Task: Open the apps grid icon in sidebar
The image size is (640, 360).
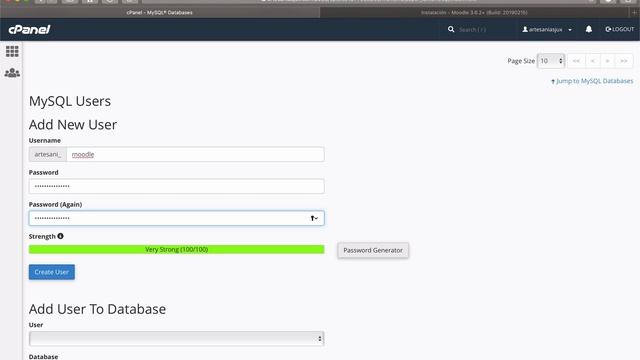Action: [x=12, y=51]
